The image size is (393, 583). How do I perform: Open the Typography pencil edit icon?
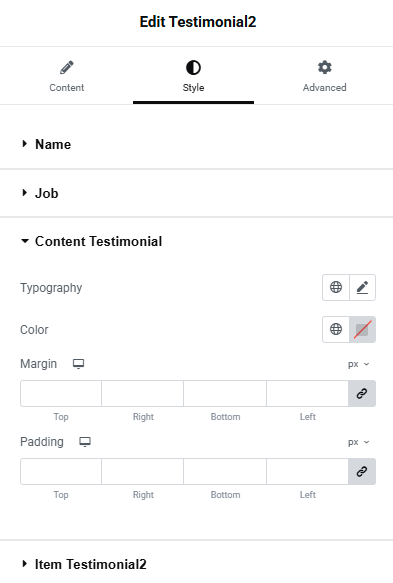(363, 287)
